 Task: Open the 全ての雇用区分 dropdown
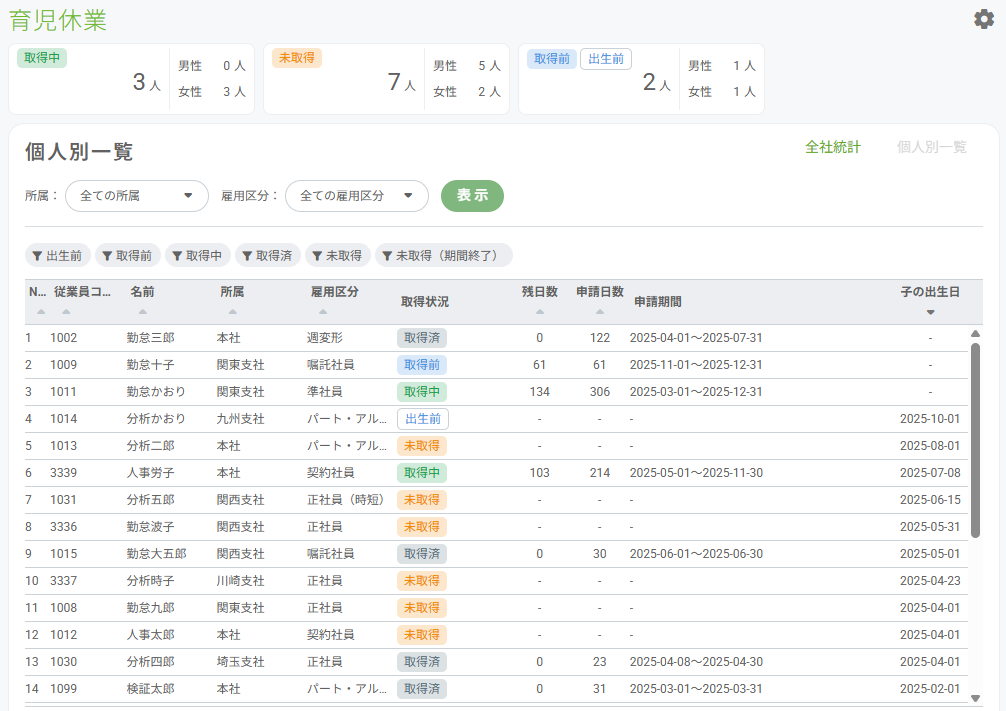(x=357, y=196)
